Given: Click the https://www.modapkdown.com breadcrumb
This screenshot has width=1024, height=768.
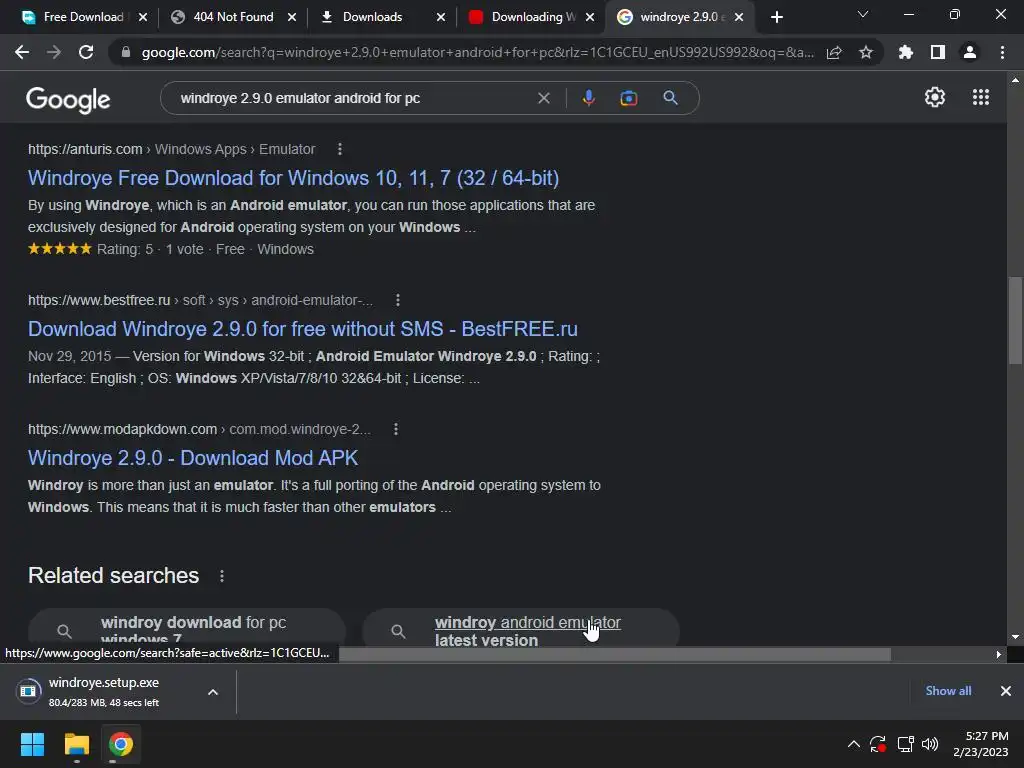Looking at the screenshot, I should coord(122,429).
